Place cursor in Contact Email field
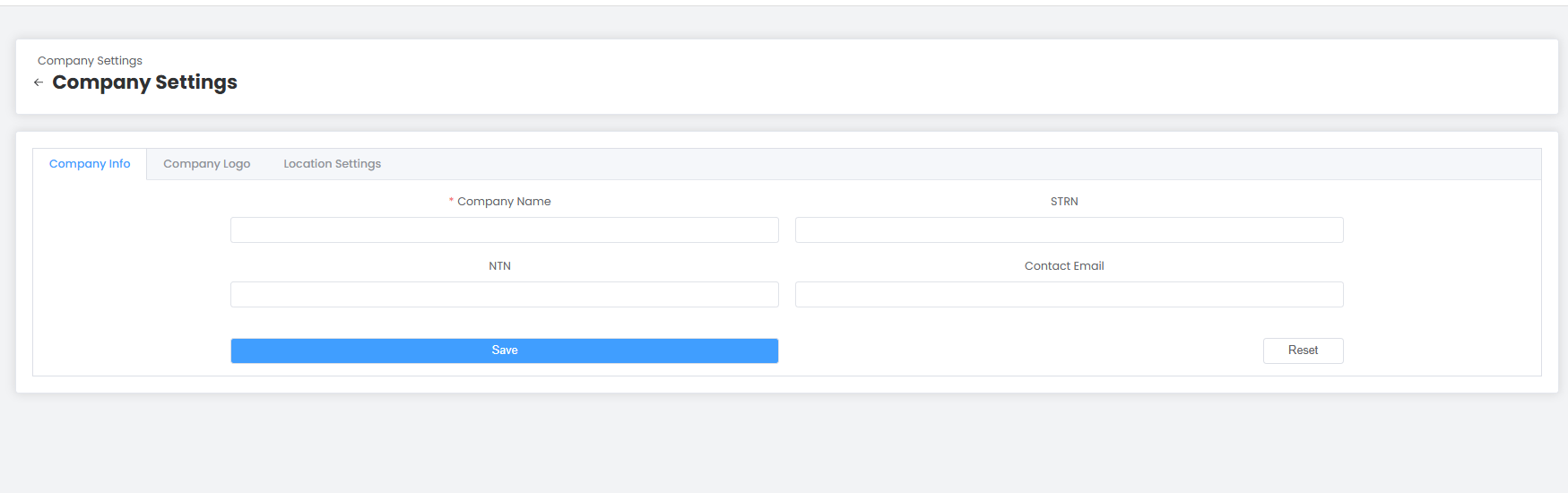This screenshot has height=493, width=1568. click(x=1069, y=295)
